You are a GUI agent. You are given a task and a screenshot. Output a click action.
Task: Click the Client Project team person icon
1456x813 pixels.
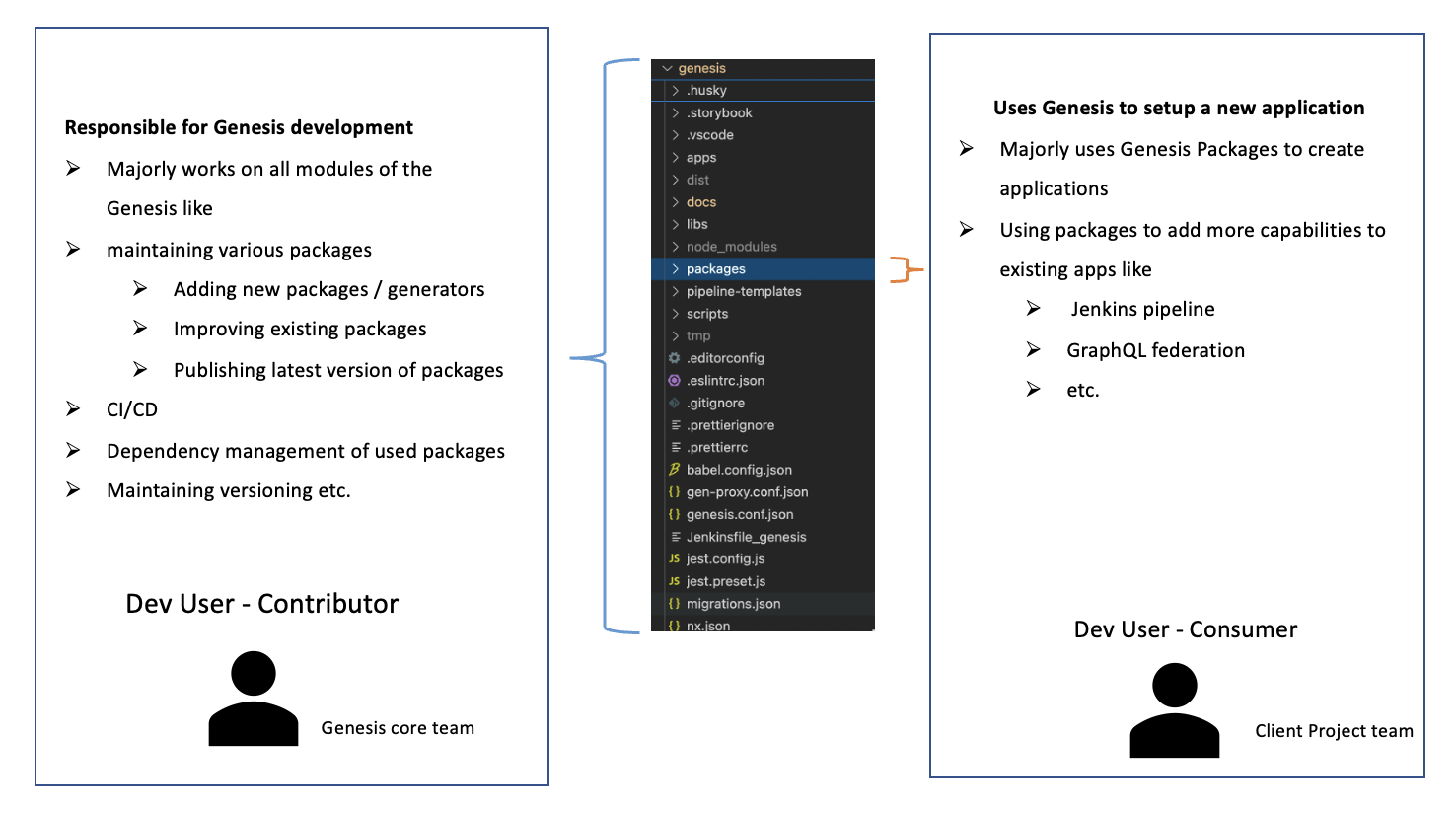(1175, 710)
